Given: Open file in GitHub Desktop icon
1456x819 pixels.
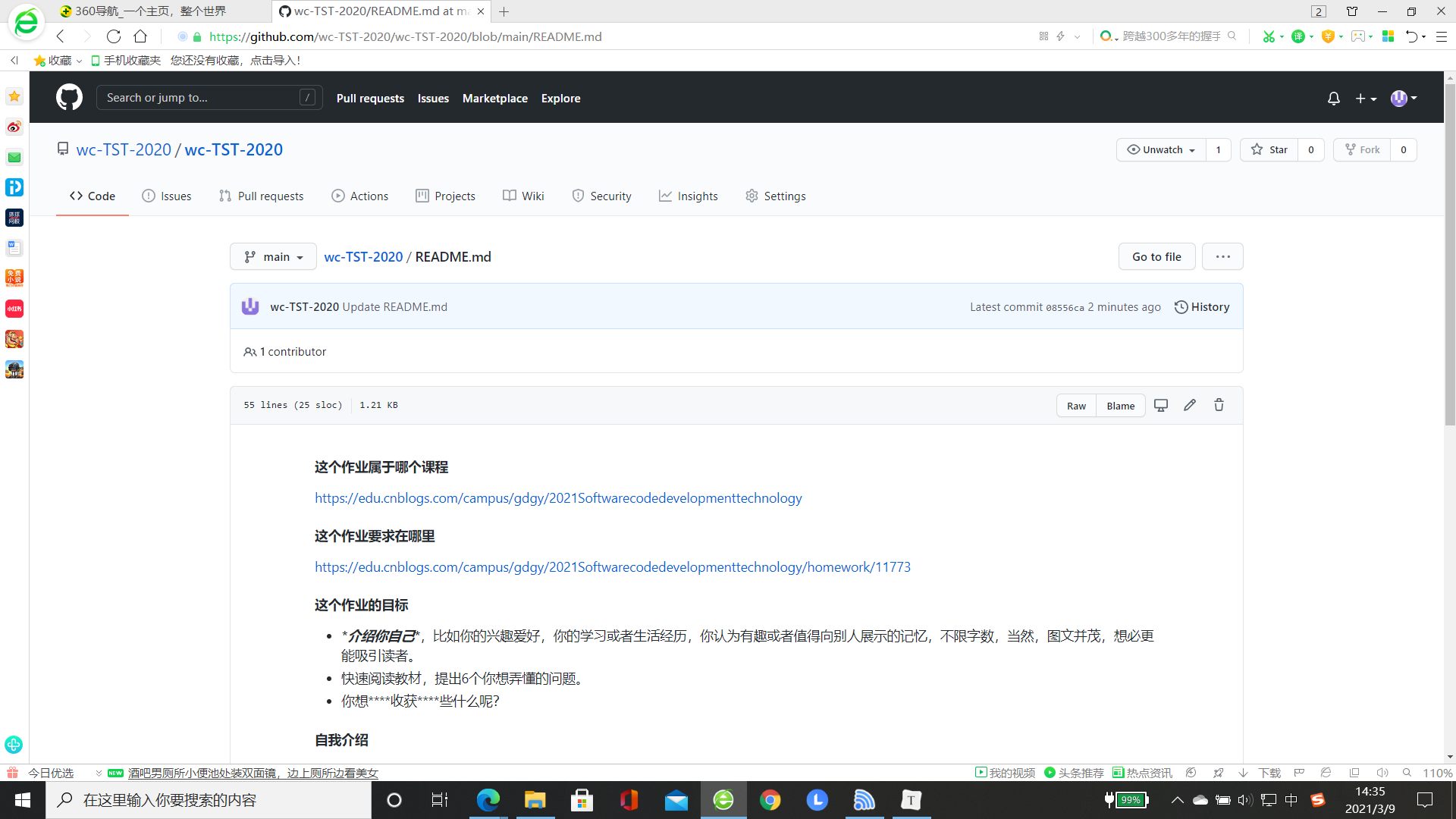Looking at the screenshot, I should [1160, 405].
